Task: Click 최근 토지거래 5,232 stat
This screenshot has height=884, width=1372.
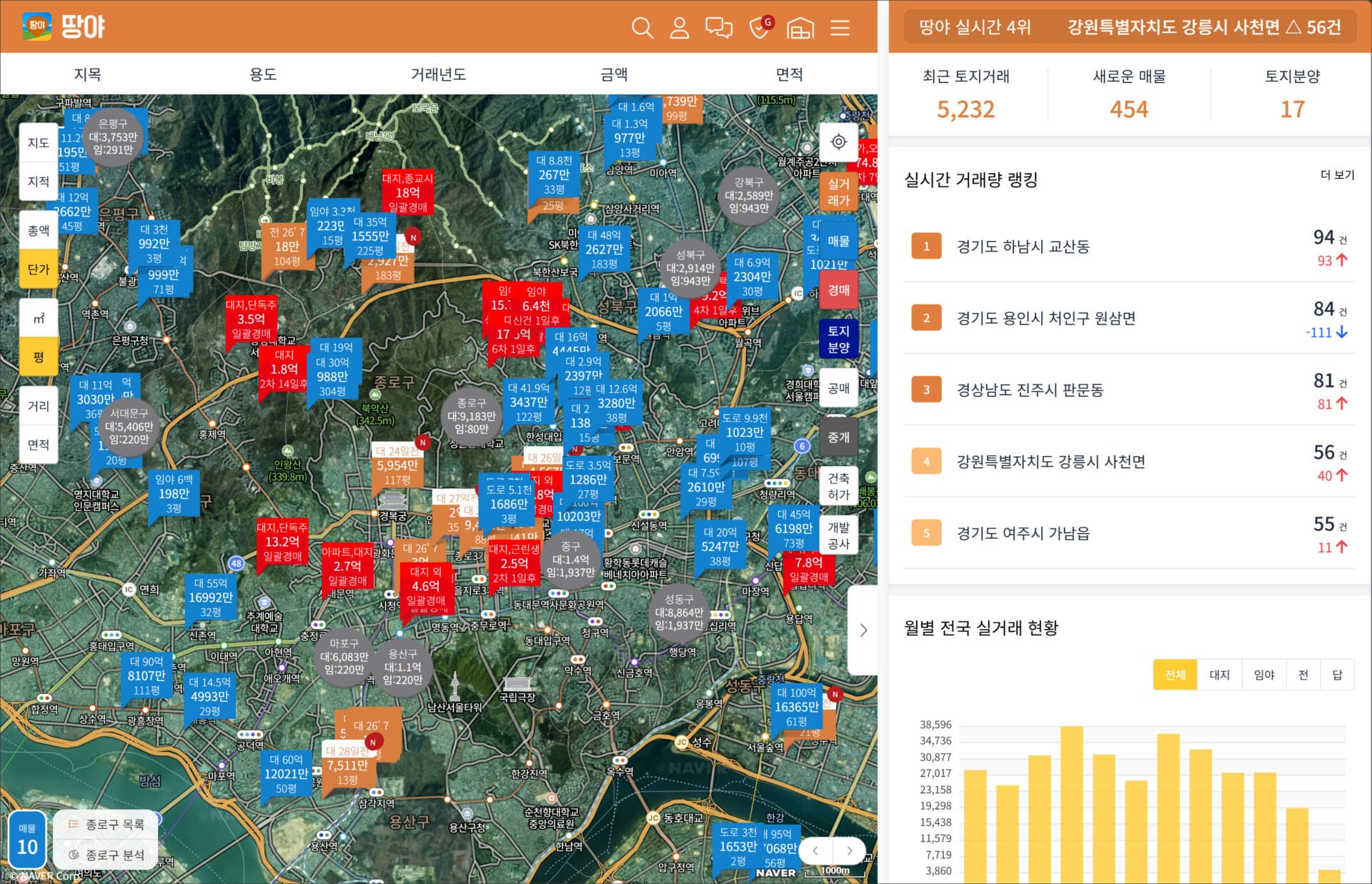Action: pyautogui.click(x=965, y=94)
